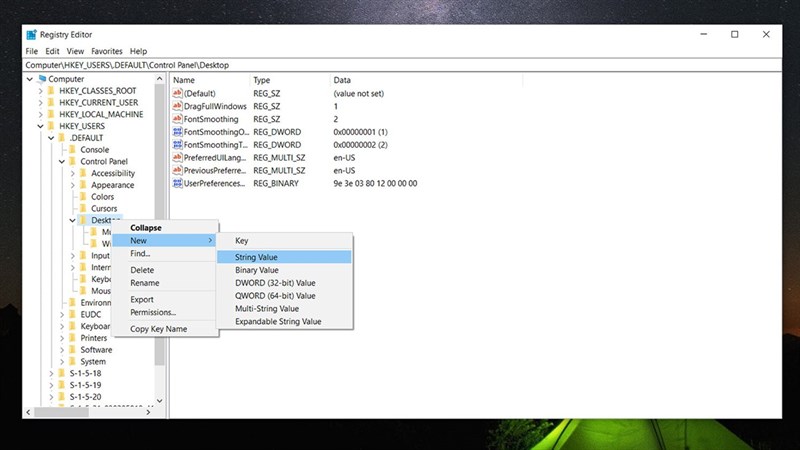Collapse the HKEY_USERS node
This screenshot has width=800, height=450.
click(40, 126)
